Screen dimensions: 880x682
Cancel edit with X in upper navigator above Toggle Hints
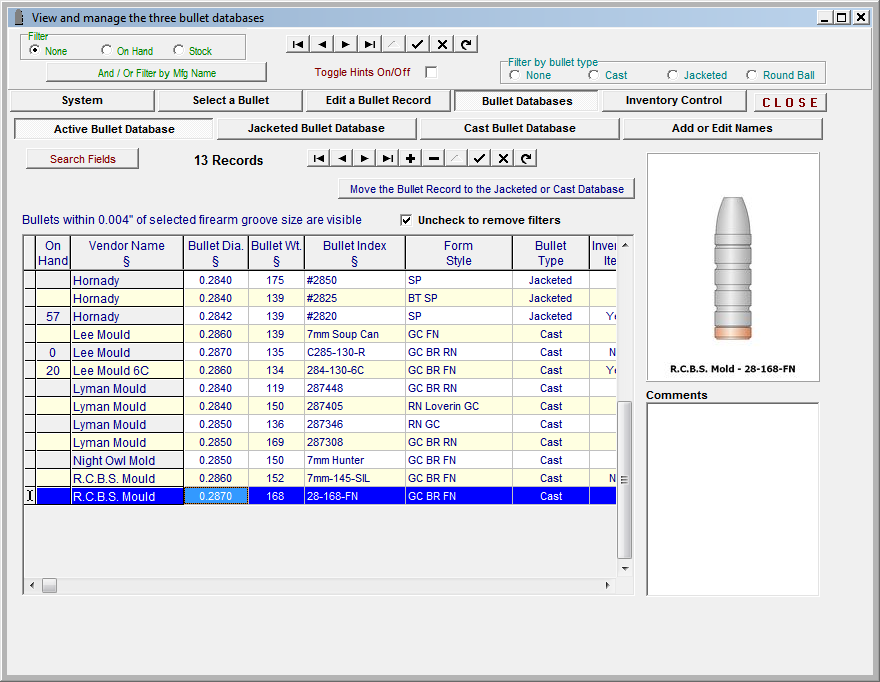[442, 44]
